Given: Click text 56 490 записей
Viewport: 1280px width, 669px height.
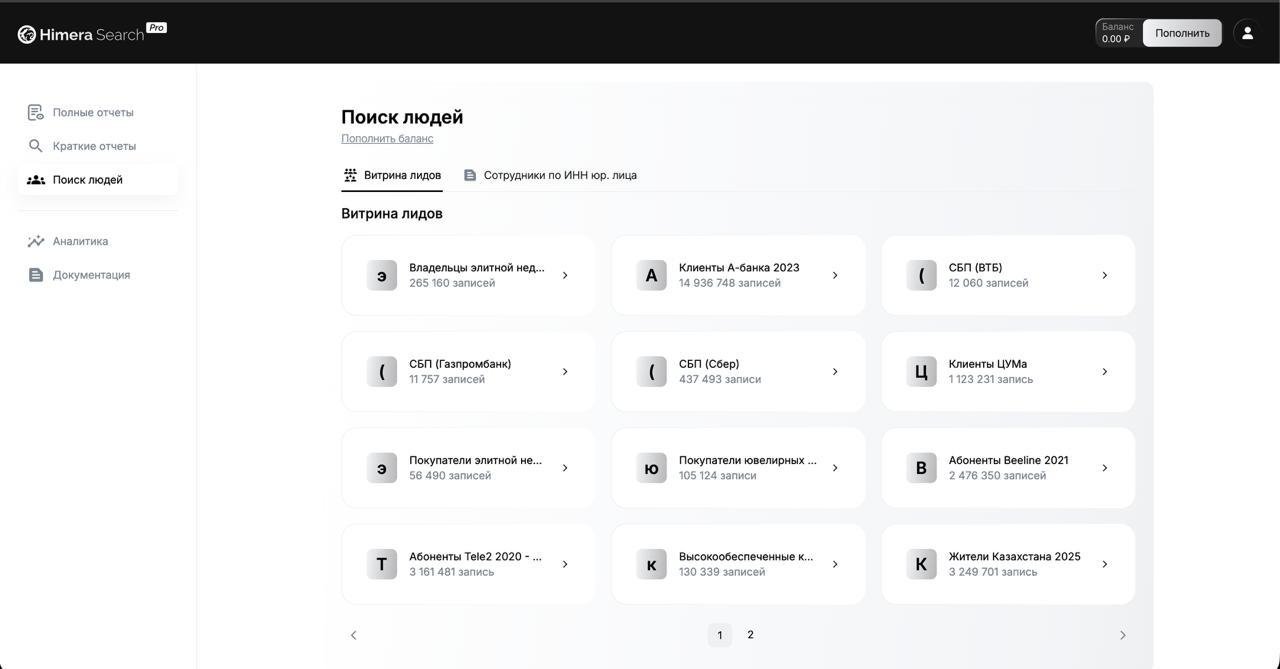Looking at the screenshot, I should [450, 475].
